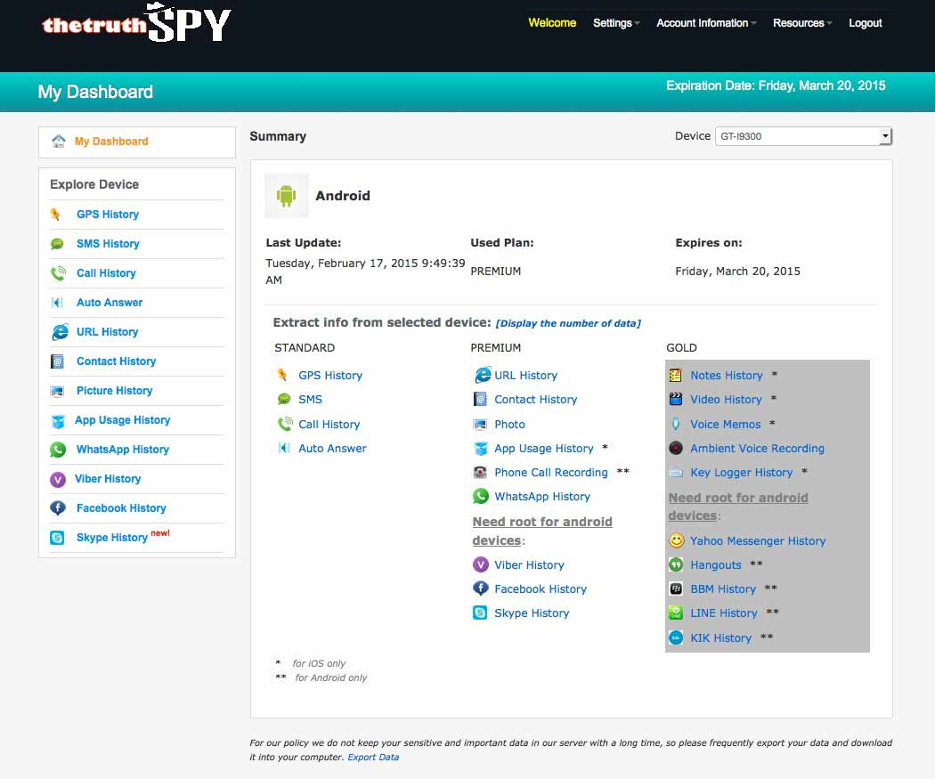Click the Ambient Voice Recording icon

coord(675,448)
